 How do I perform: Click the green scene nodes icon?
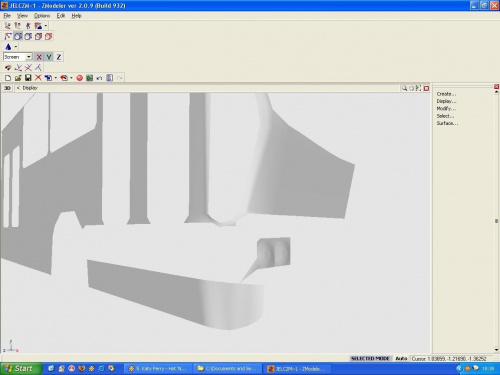coord(89,78)
